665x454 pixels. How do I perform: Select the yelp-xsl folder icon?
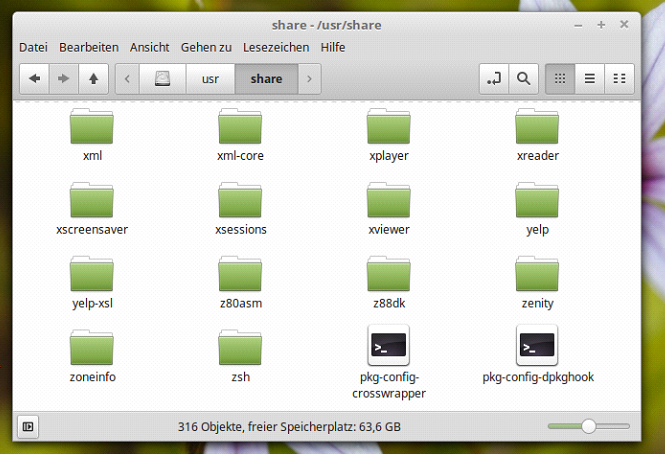tap(92, 274)
